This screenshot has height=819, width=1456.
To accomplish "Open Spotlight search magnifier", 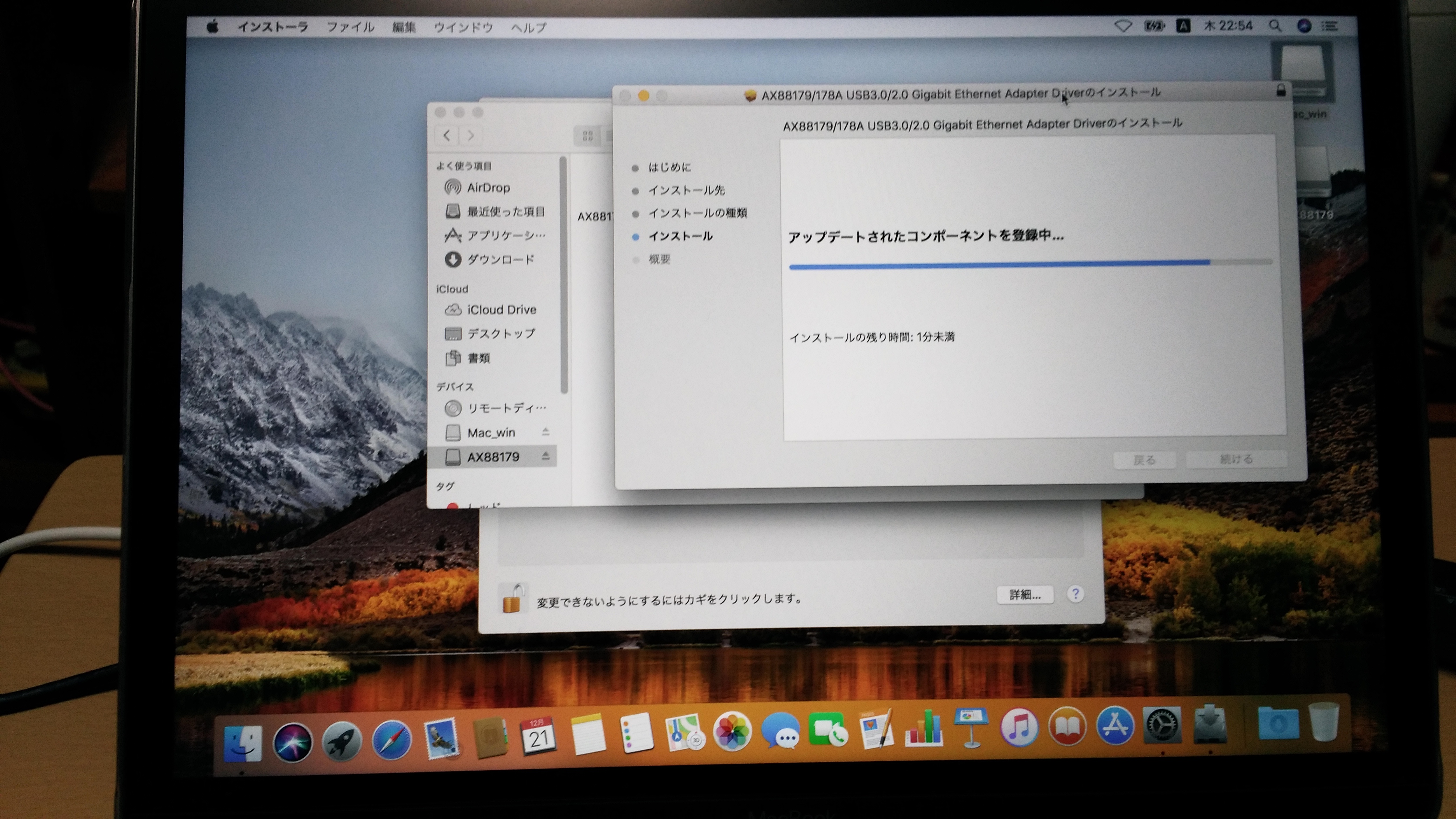I will (x=1275, y=26).
